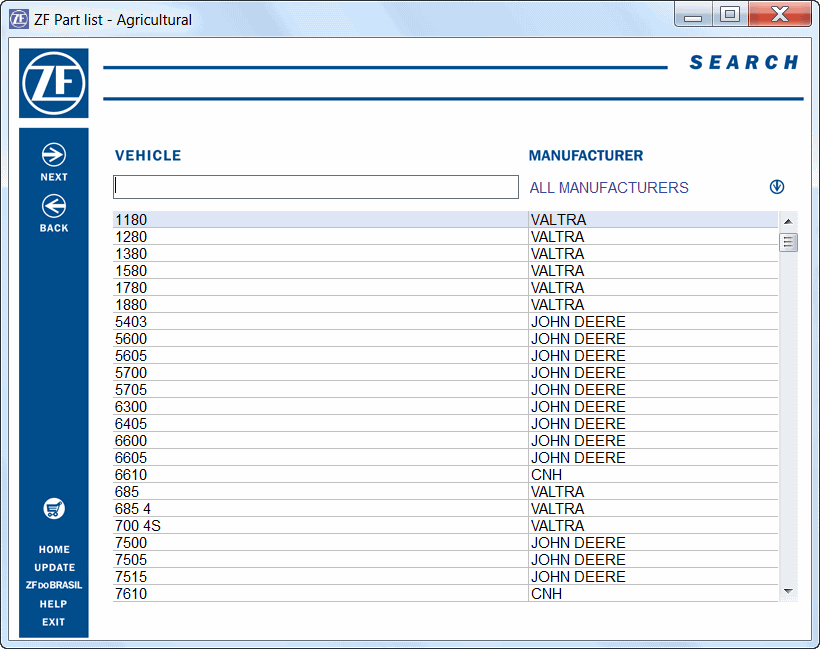Expand manufacturer list with down-arrow icon

(777, 187)
